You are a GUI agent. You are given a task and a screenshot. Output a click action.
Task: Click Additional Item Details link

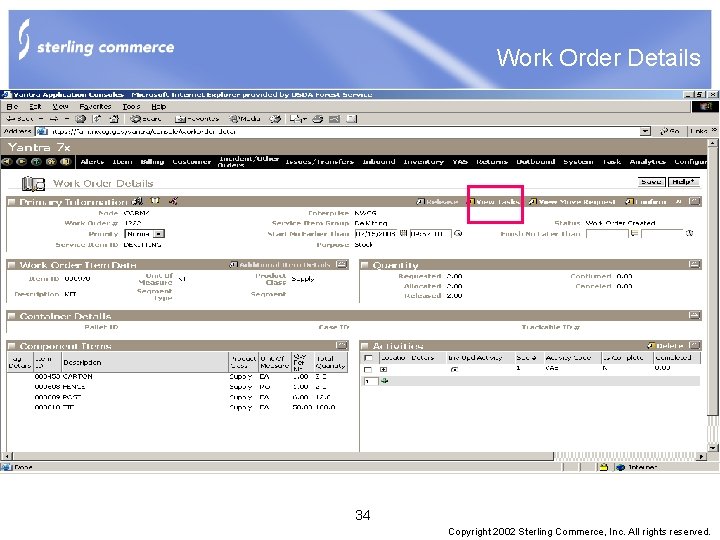(280, 264)
